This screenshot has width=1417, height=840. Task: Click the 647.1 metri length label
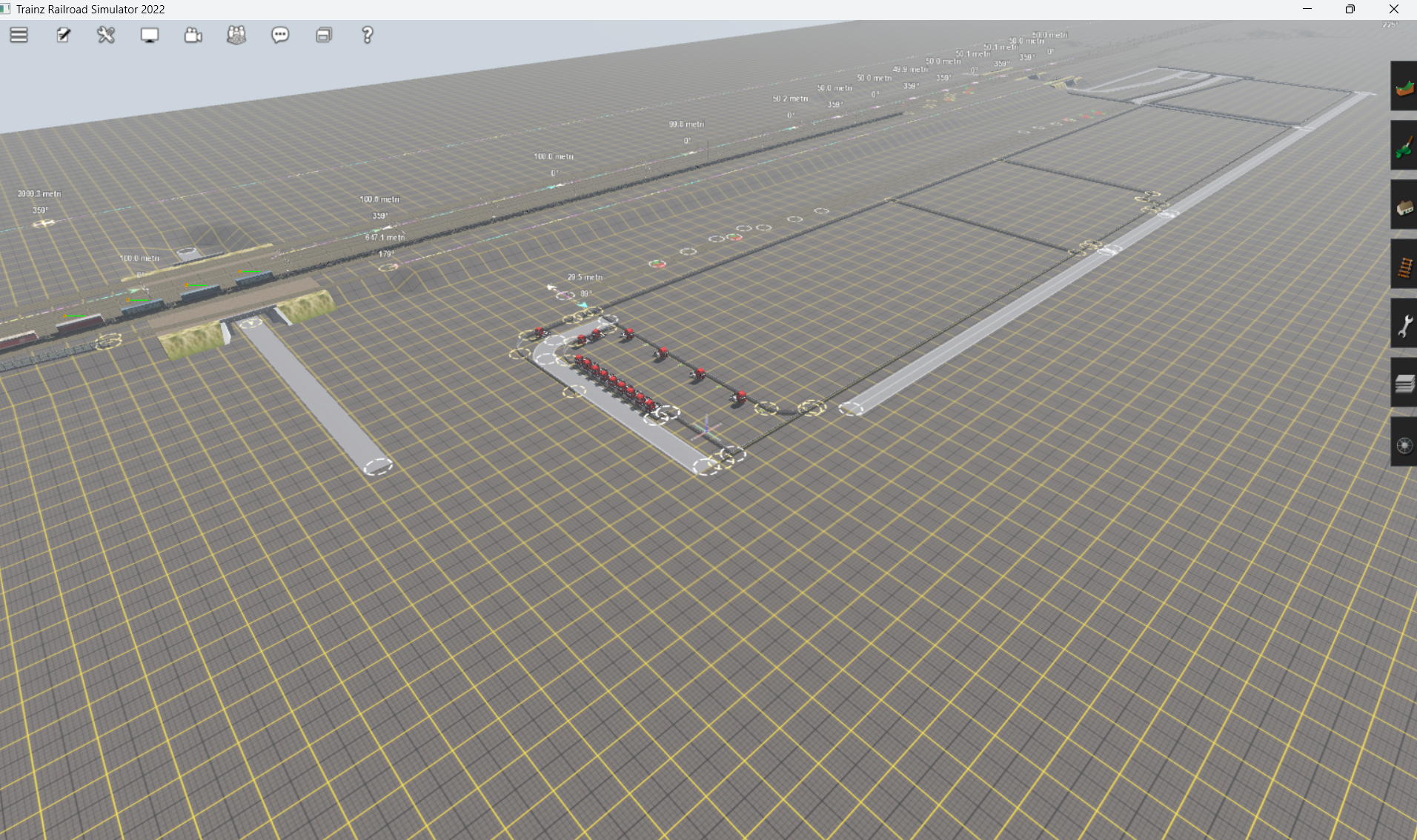coord(385,238)
